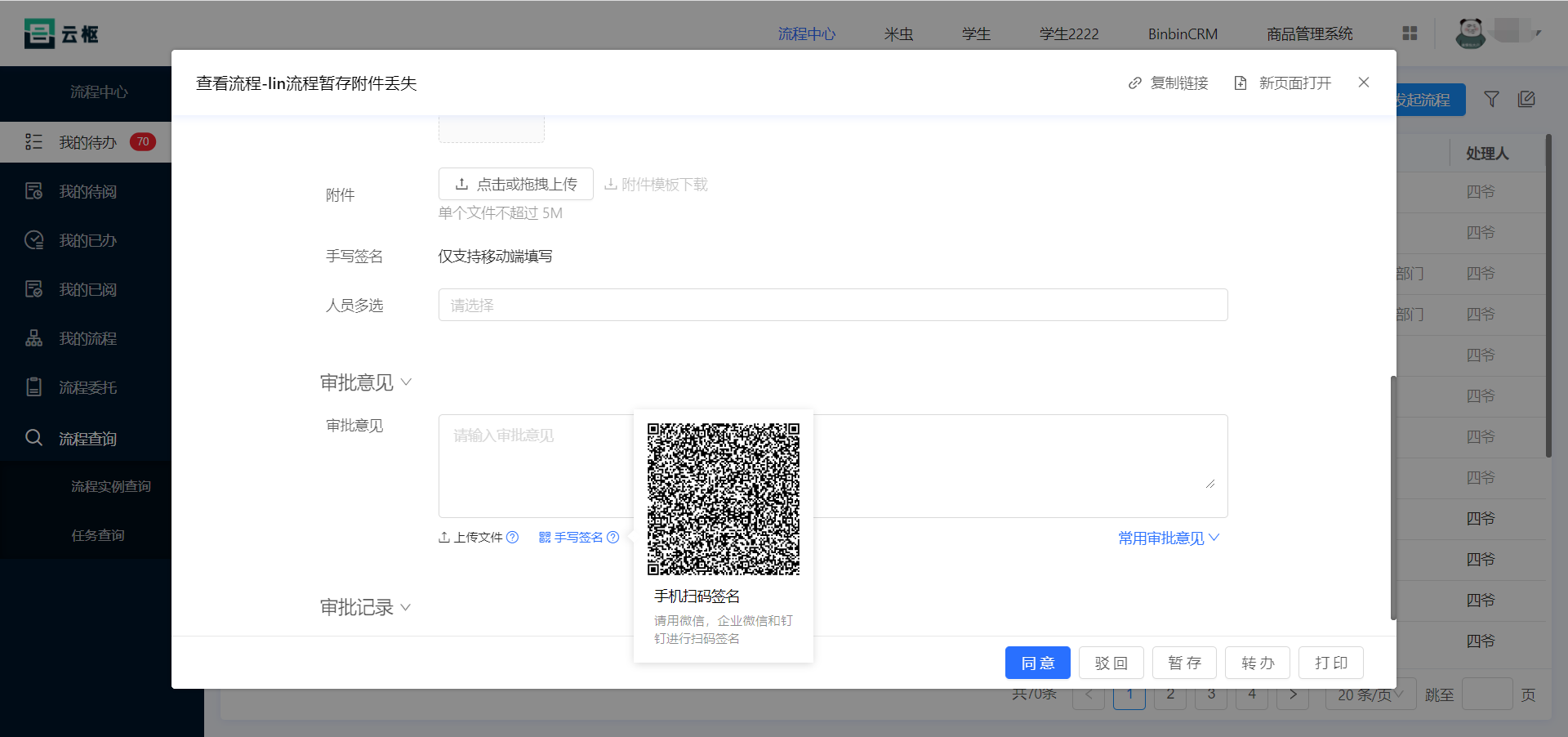
Task: Click the 同意 approve button
Action: (1038, 663)
